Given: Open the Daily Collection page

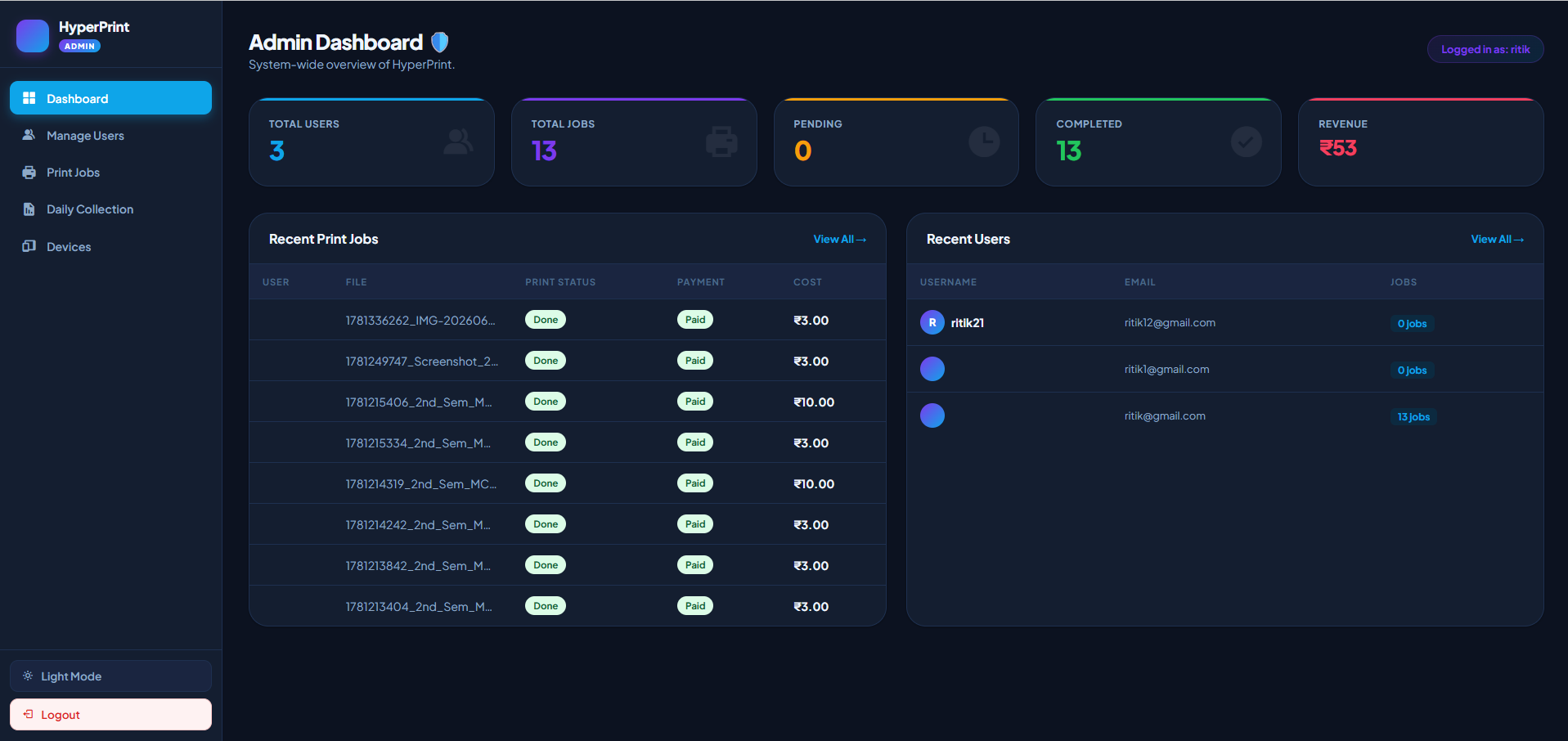Looking at the screenshot, I should [x=110, y=209].
